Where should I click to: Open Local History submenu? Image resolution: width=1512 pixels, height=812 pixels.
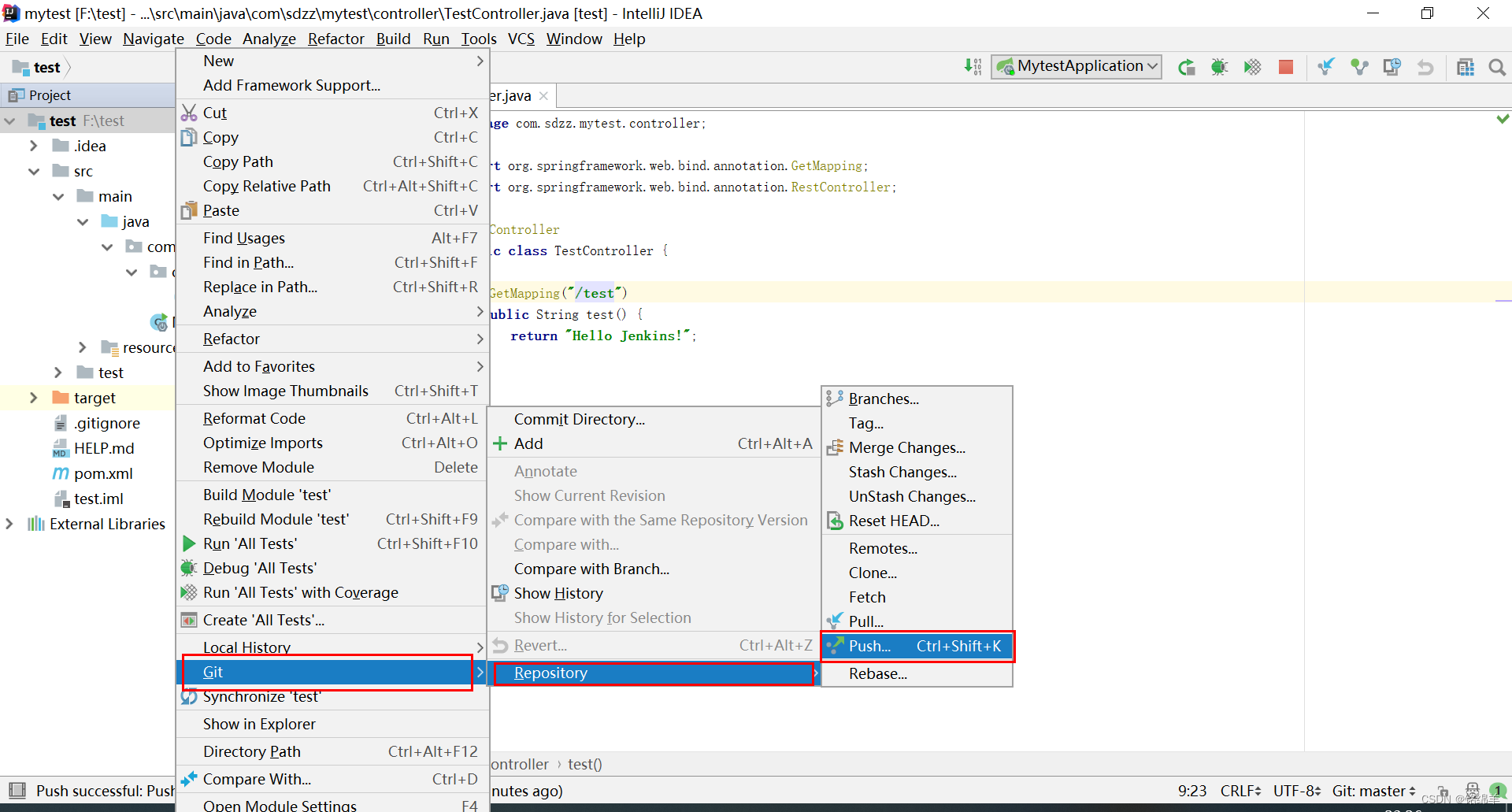tap(332, 647)
